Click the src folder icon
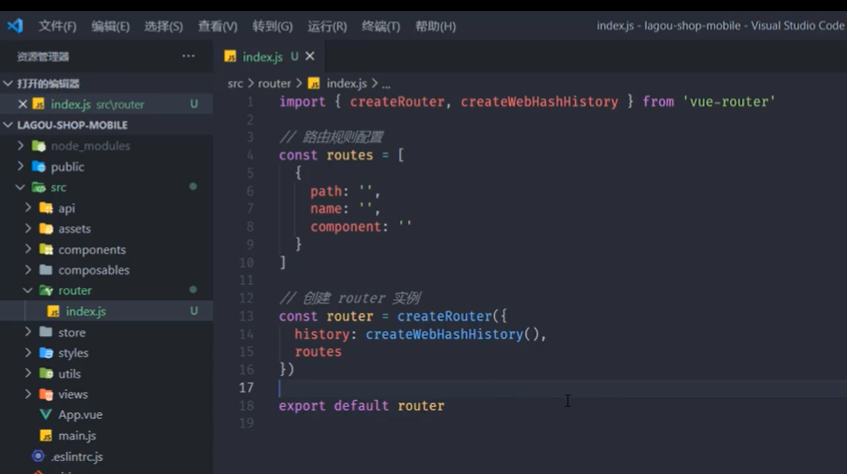Screen dimensions: 847x474 point(38,188)
